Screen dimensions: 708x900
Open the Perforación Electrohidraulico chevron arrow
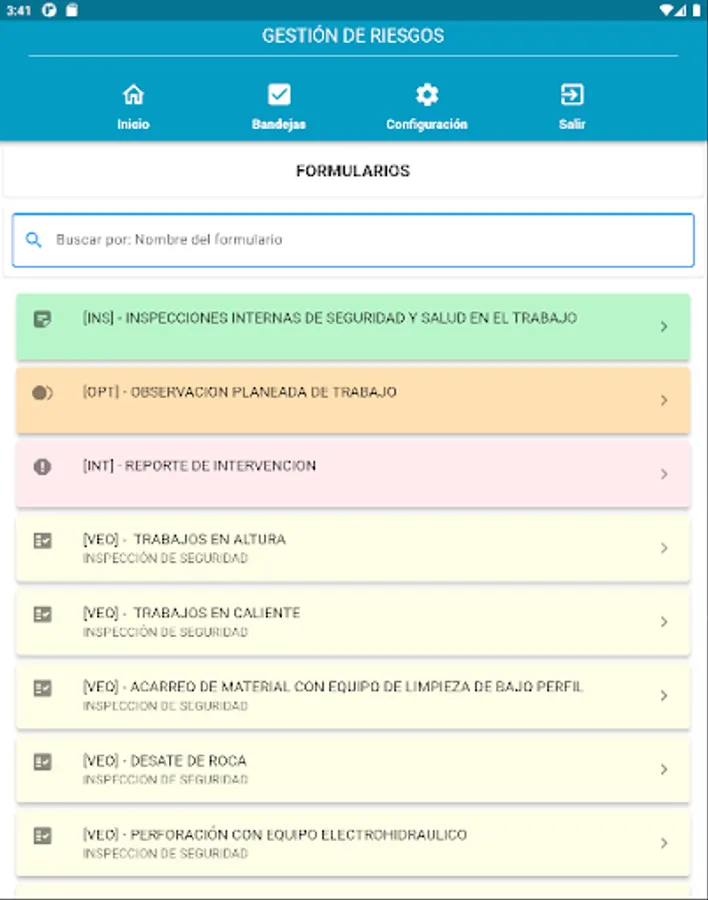tap(664, 843)
